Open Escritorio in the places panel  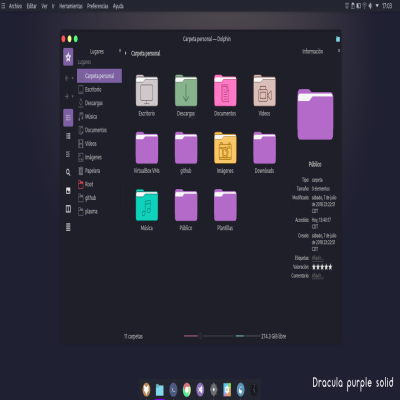[x=99, y=90]
